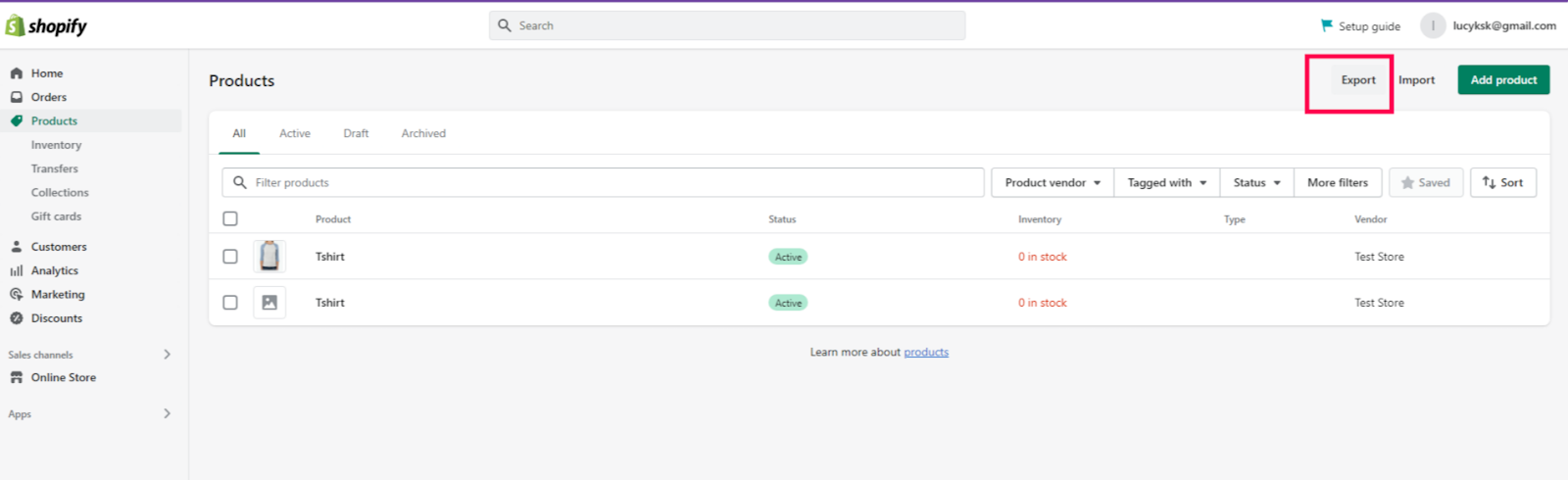1568x480 pixels.
Task: Click the magnifier icon in Filter products
Action: 240,182
